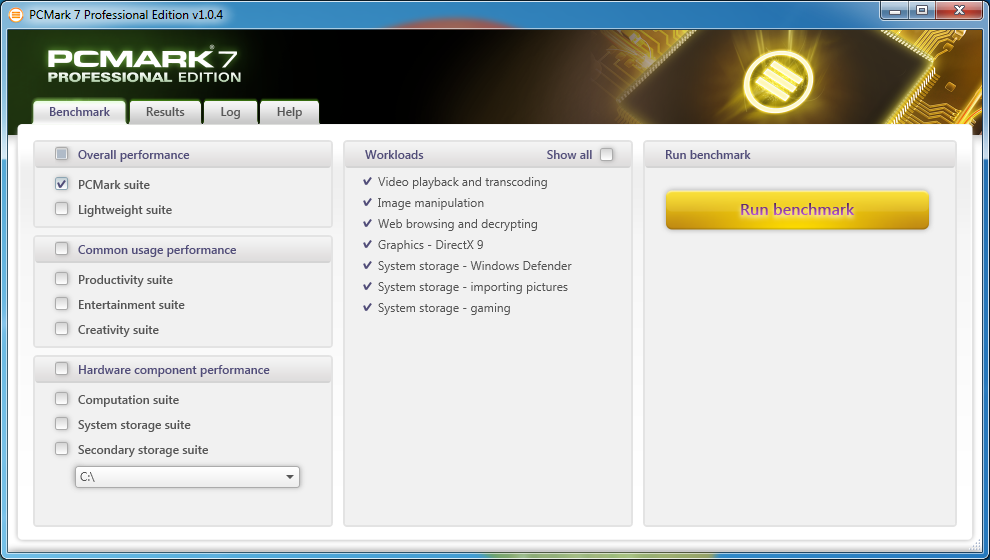990x560 pixels.
Task: Click System storage - Windows Defender entry
Action: 467,266
